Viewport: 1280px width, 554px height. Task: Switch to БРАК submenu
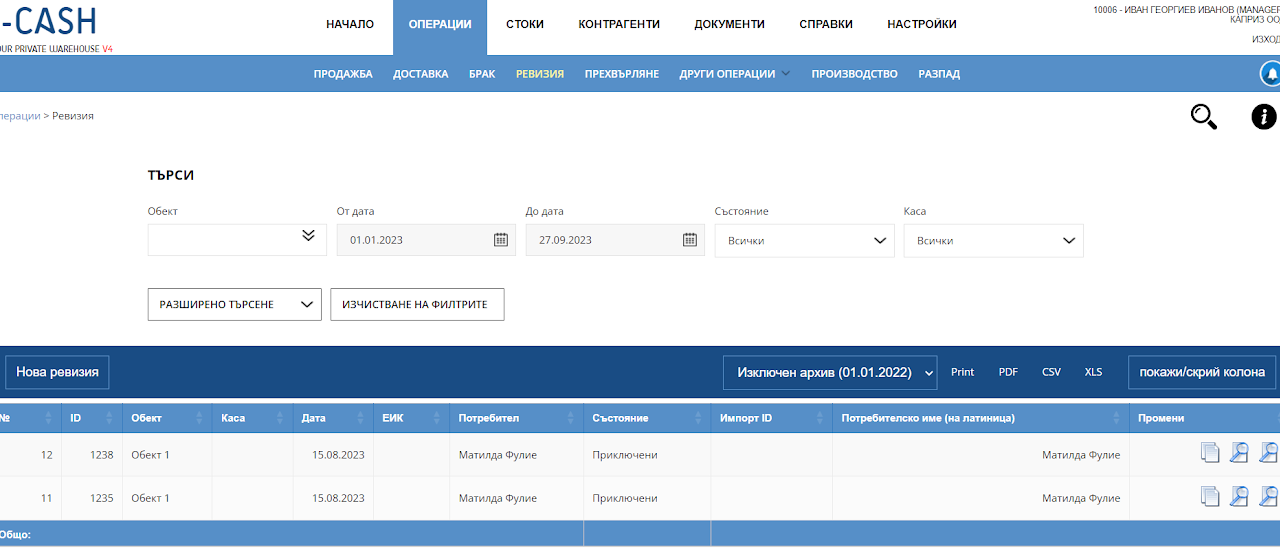482,74
